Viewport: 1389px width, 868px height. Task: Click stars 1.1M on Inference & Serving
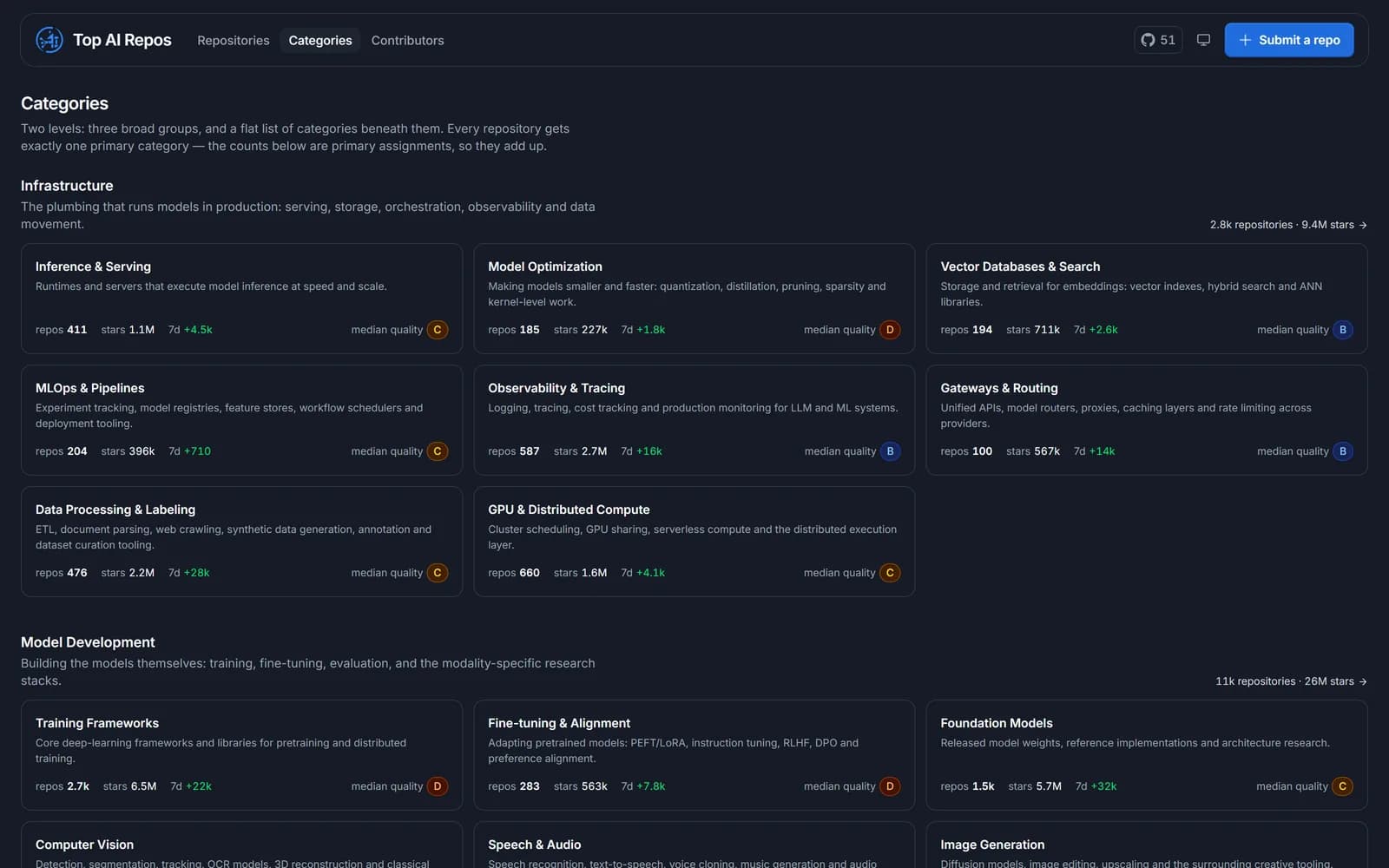coord(128,330)
